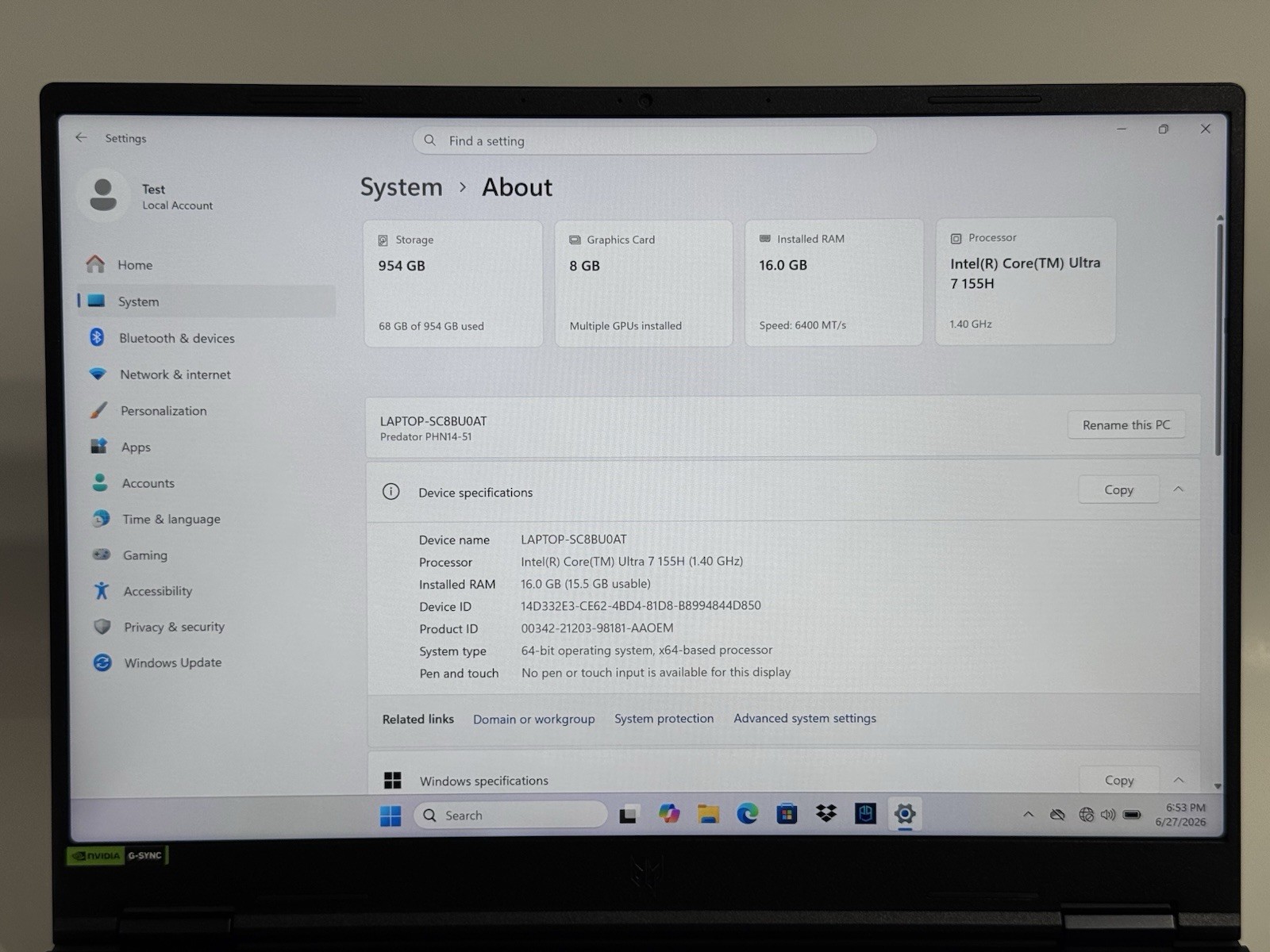Launch Copilot from the taskbar
Image resolution: width=1270 pixels, height=952 pixels.
coord(668,814)
